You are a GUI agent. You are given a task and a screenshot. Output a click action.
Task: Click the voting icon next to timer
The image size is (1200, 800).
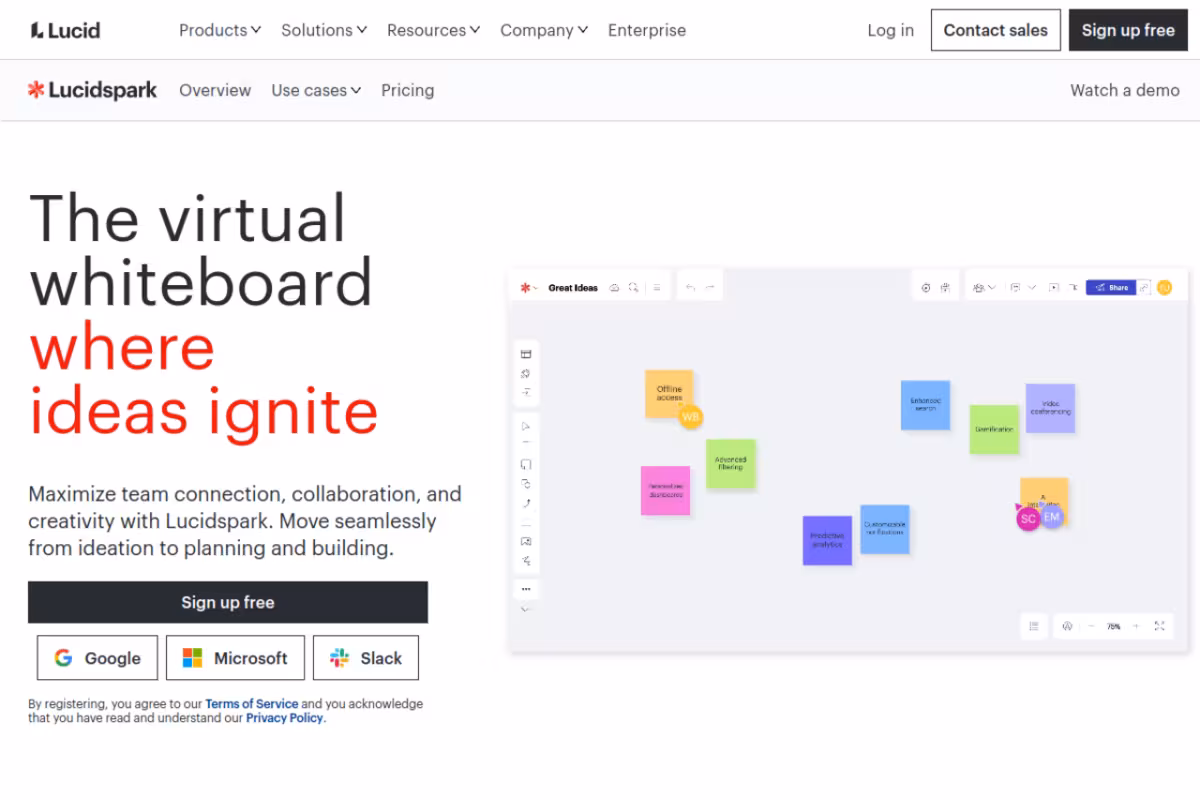[x=945, y=288]
